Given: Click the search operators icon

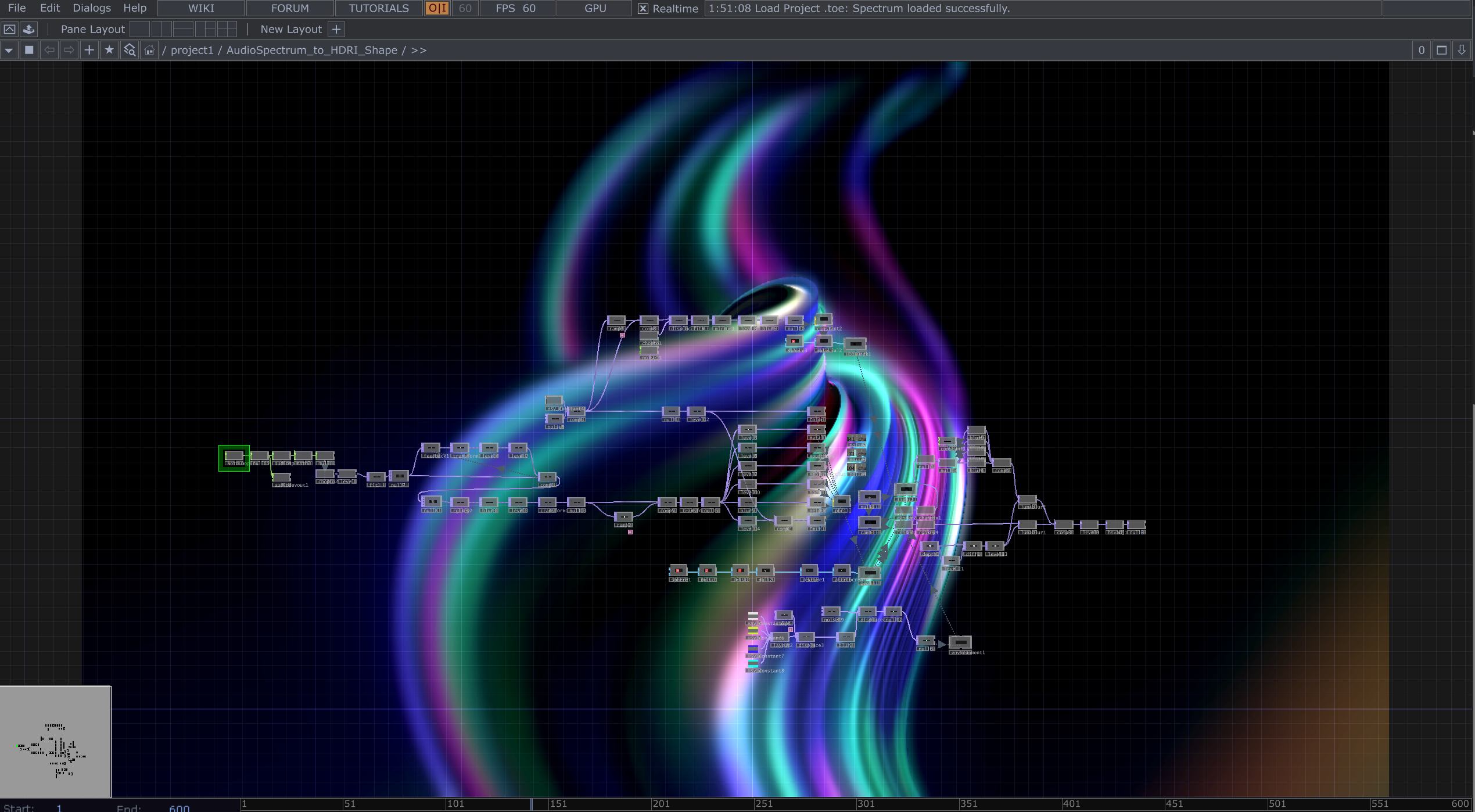Looking at the screenshot, I should (130, 50).
